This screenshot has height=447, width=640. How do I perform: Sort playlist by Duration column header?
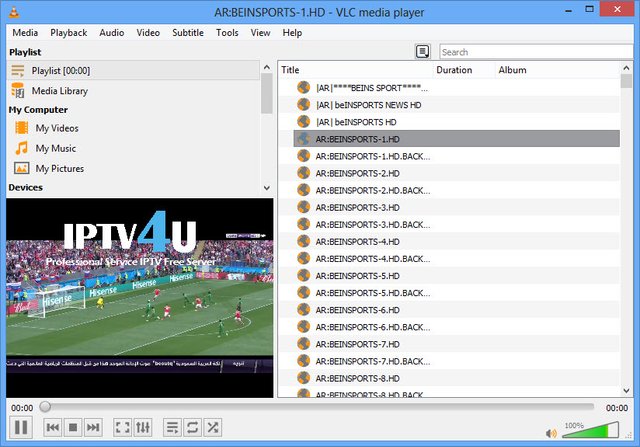464,70
